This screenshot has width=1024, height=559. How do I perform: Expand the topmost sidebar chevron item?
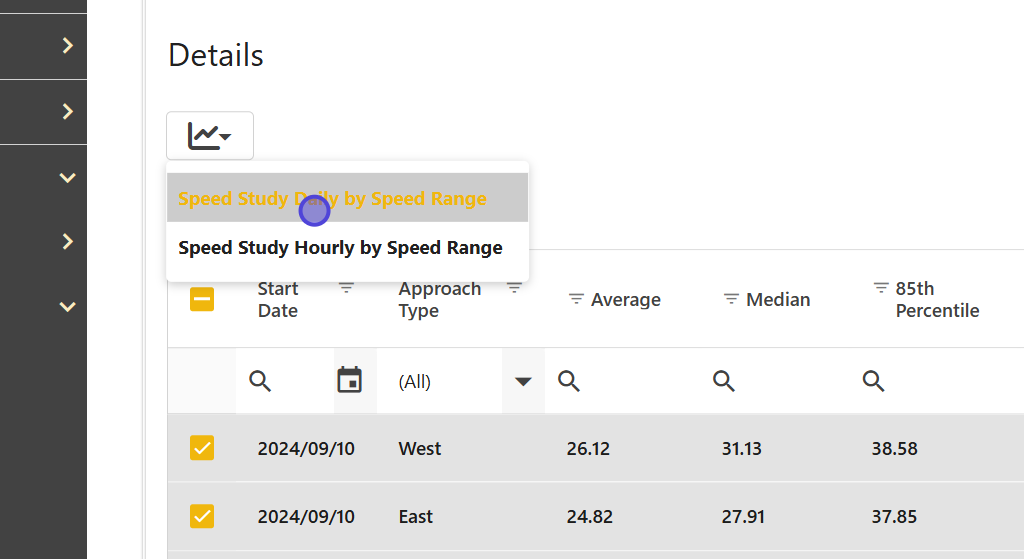point(67,45)
